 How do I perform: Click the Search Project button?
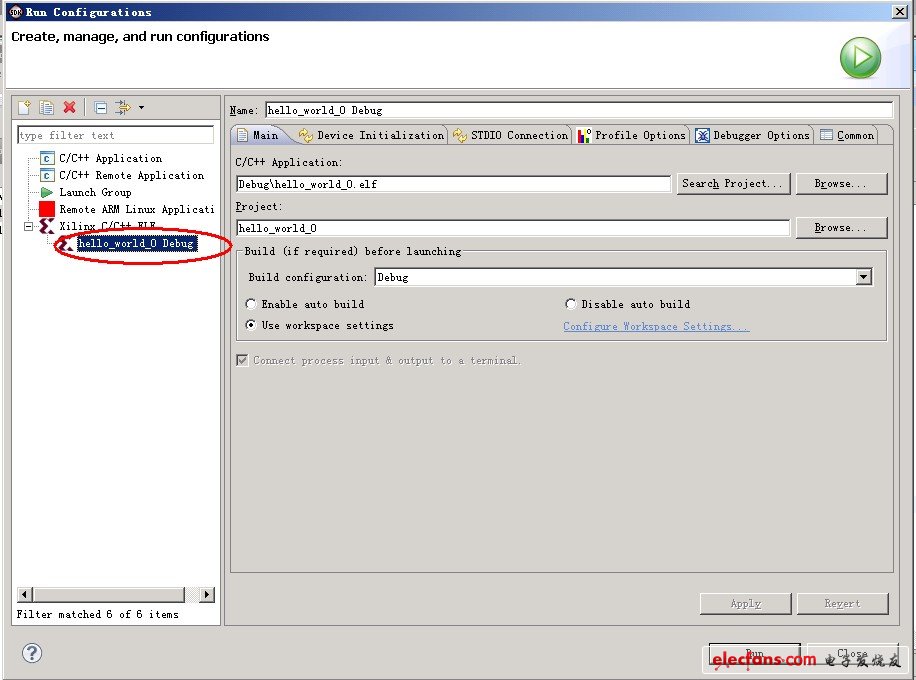coord(733,183)
